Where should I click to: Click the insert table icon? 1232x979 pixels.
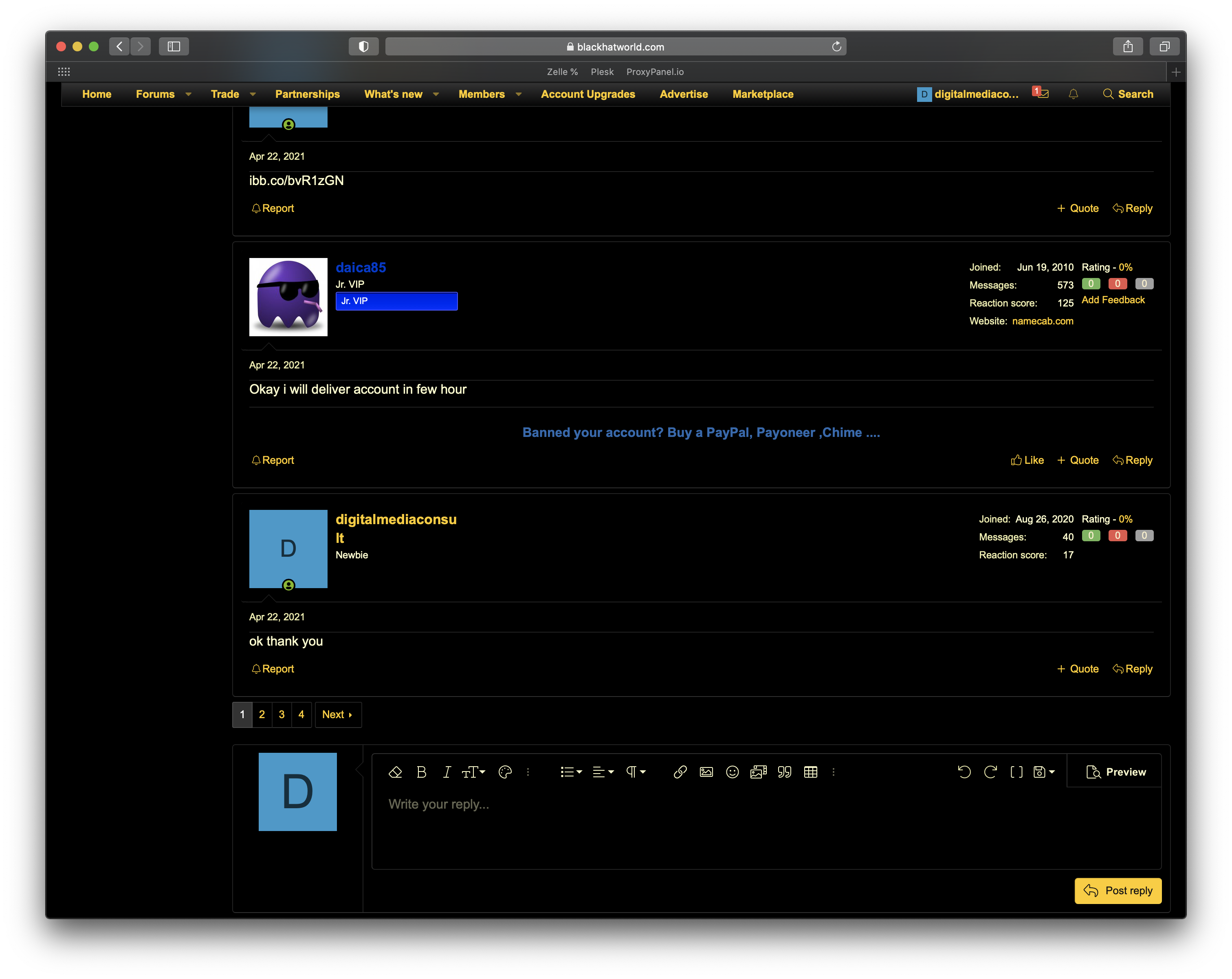tap(810, 772)
